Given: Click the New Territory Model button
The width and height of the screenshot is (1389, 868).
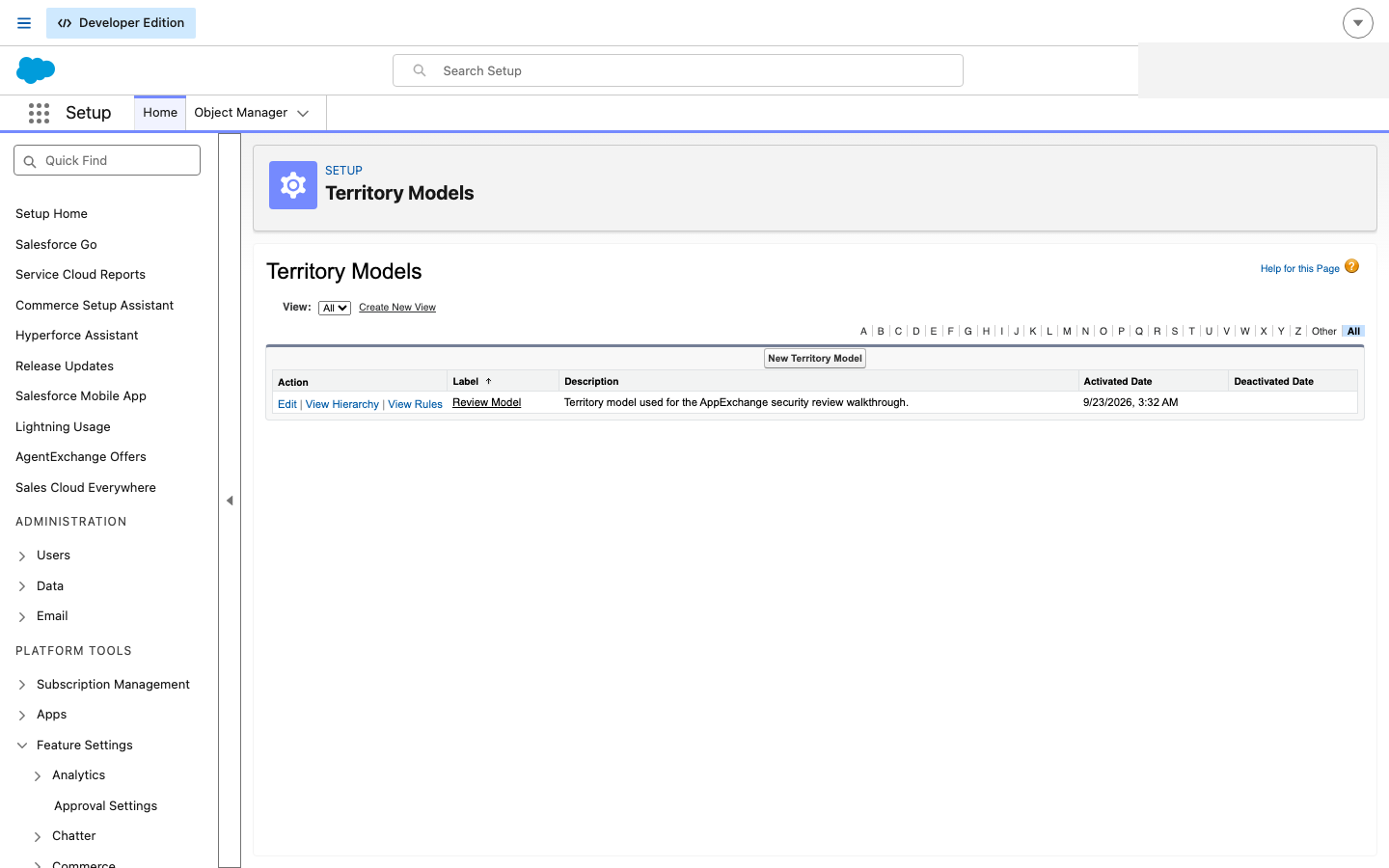Looking at the screenshot, I should pyautogui.click(x=815, y=359).
